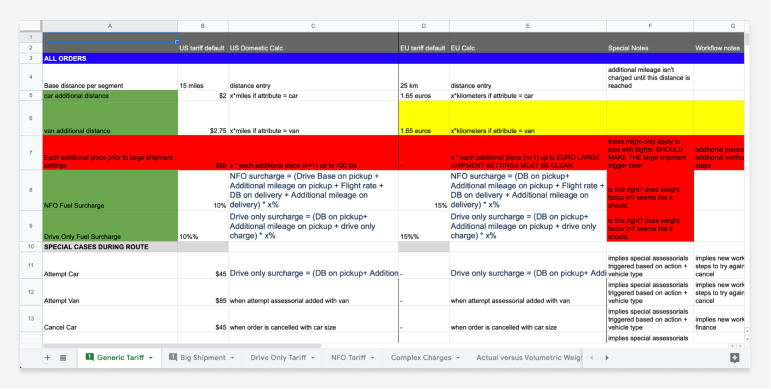This screenshot has width=771, height=389.
Task: Click the EU tariff default header cell
Action: click(x=423, y=48)
